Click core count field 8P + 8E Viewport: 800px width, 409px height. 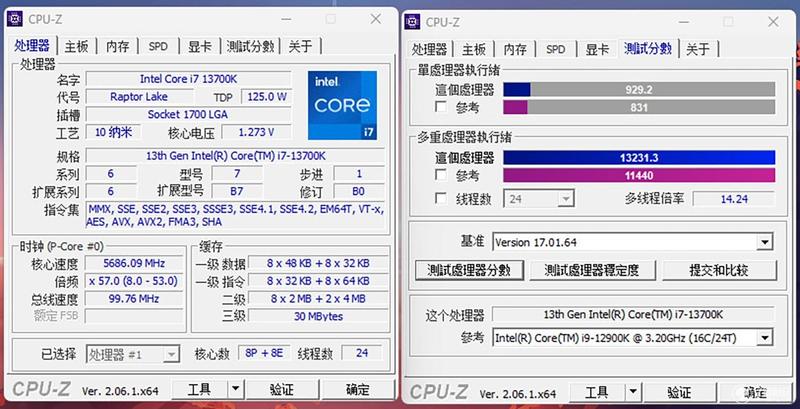click(x=265, y=353)
